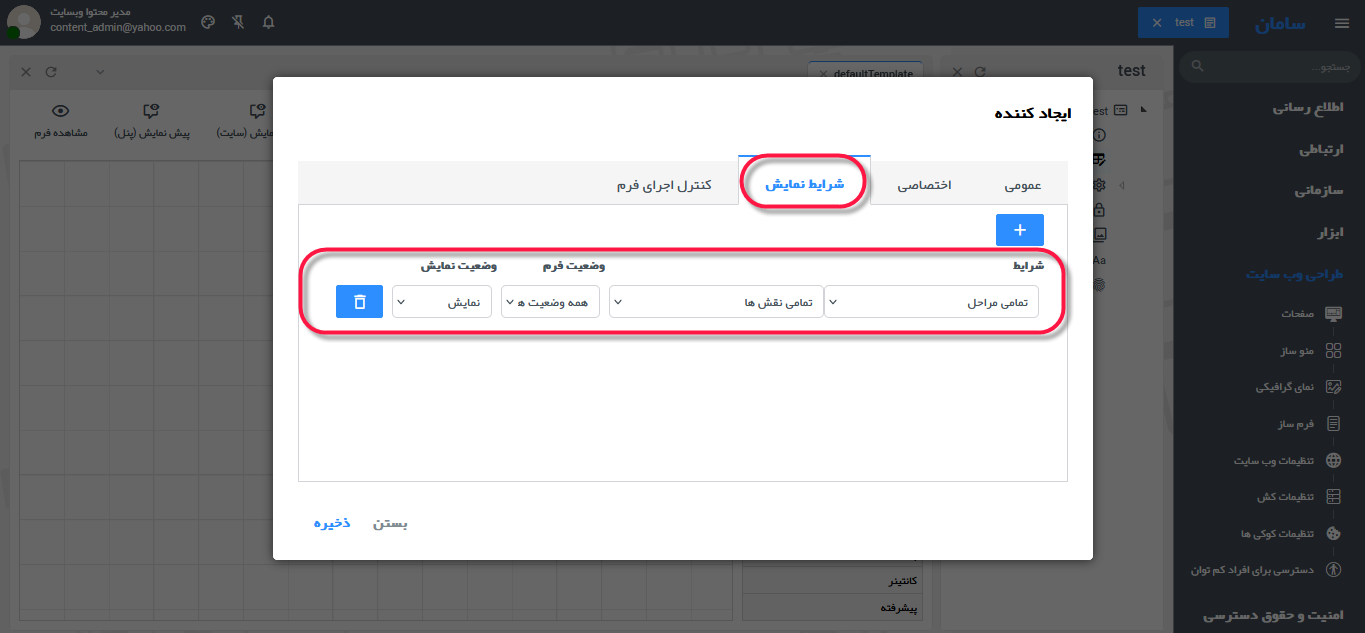Click the user avatar picture
The height and width of the screenshot is (633, 1365).
(23, 22)
